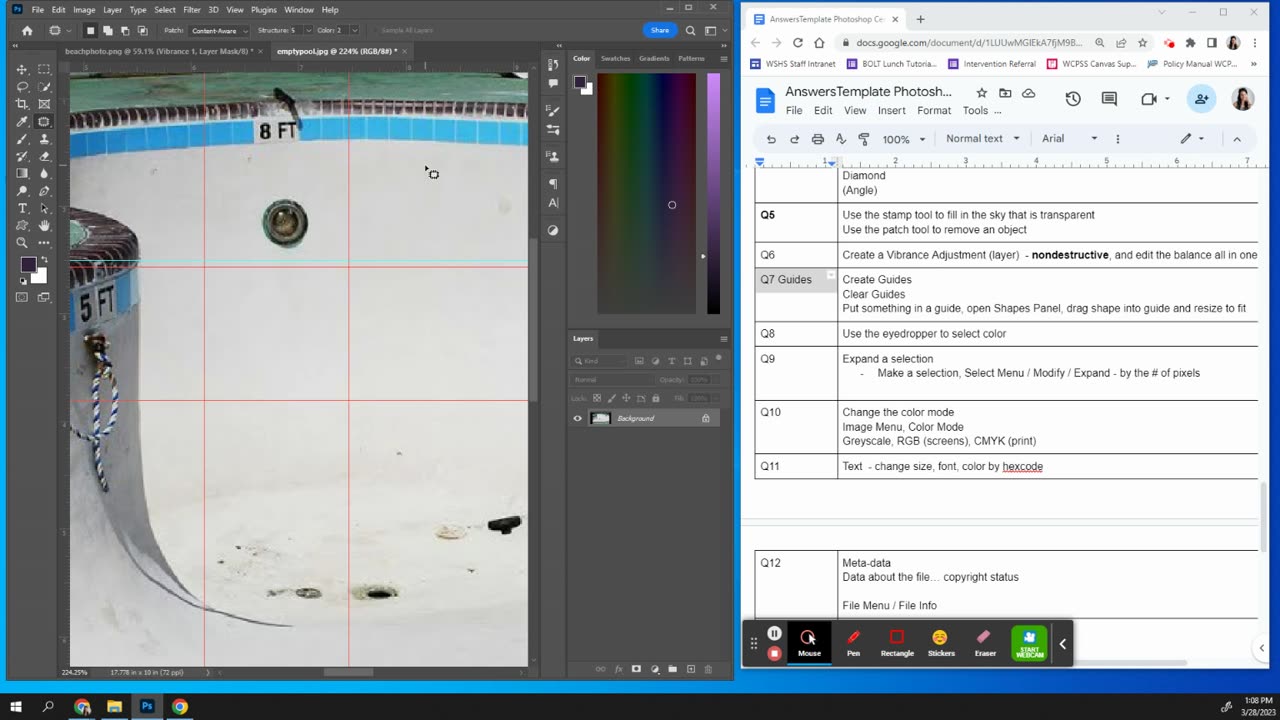Create a new layer via plus icon
Image resolution: width=1280 pixels, height=720 pixels.
tap(690, 669)
